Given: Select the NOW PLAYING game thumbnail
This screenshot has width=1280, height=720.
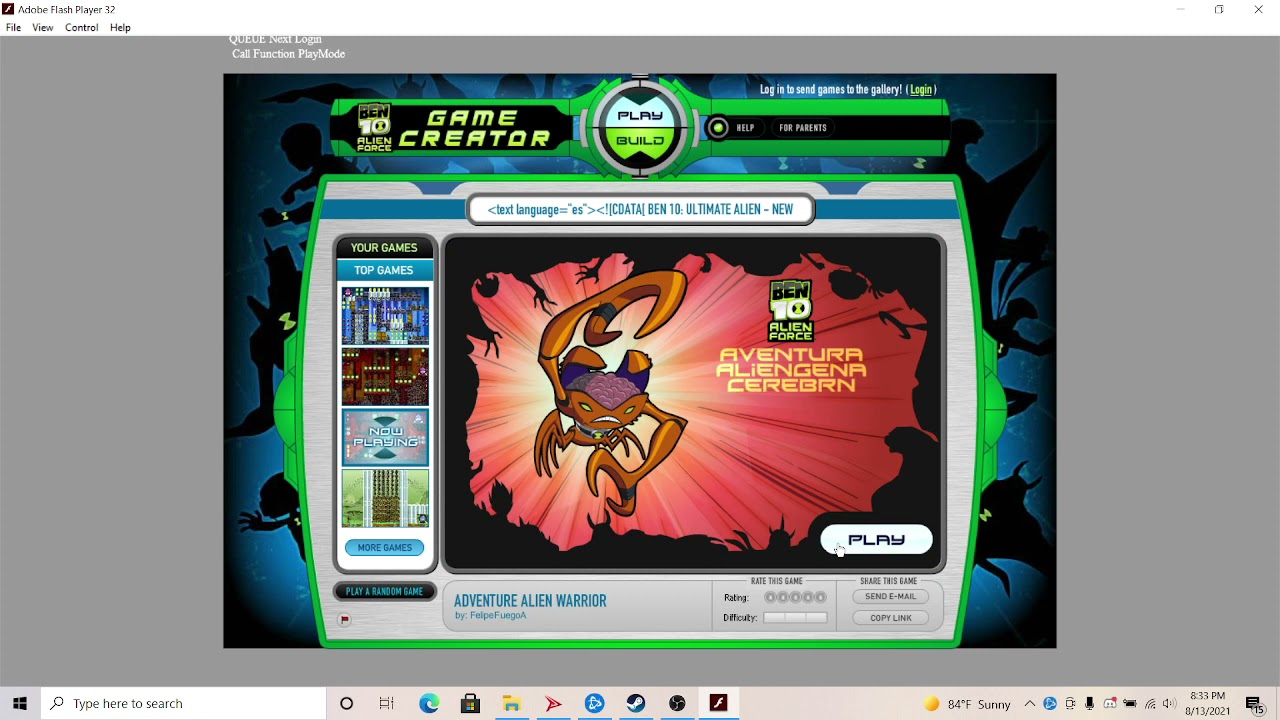Looking at the screenshot, I should 385,437.
